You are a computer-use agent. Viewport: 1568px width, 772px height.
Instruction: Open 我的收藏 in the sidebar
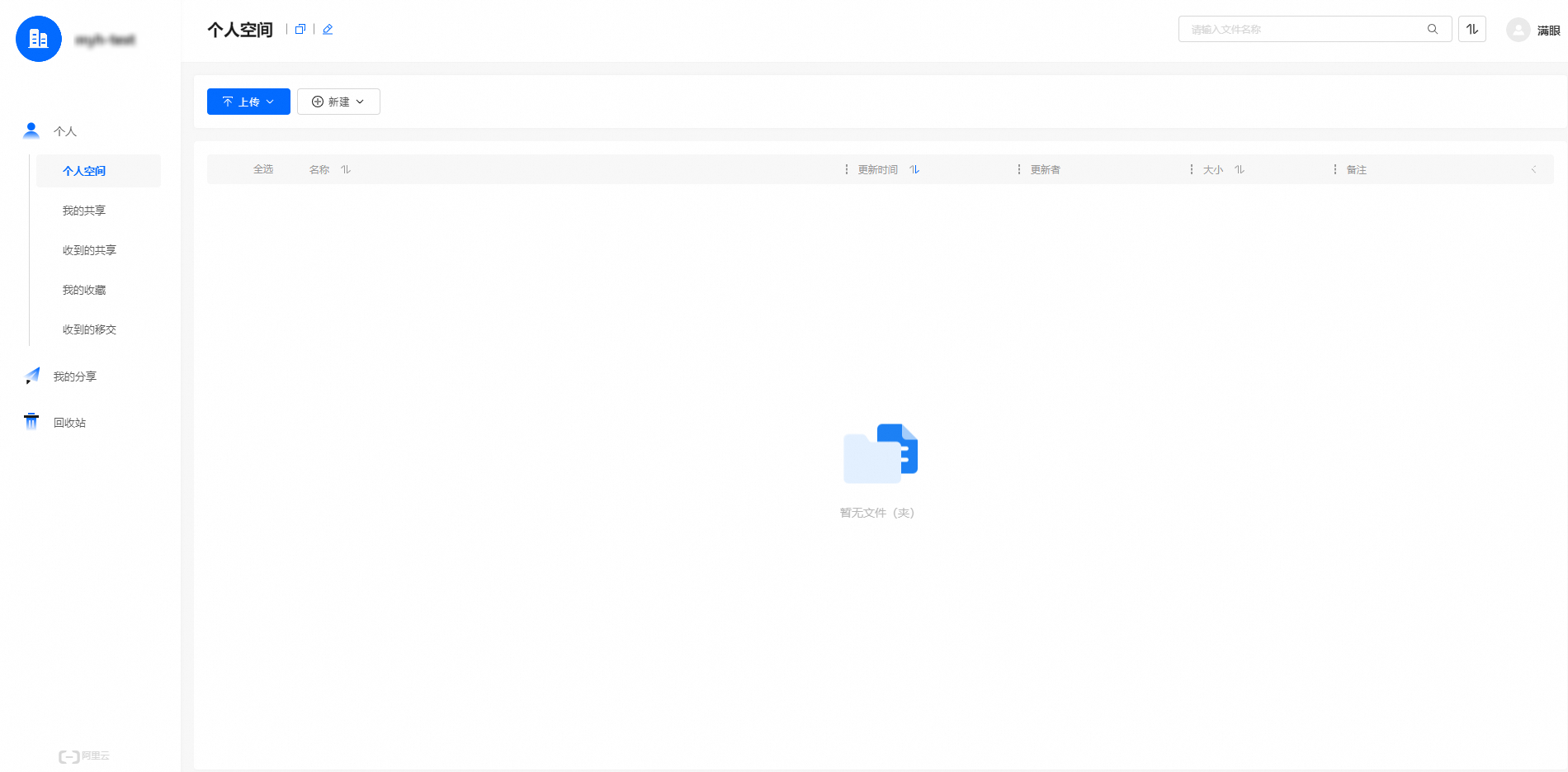[84, 290]
